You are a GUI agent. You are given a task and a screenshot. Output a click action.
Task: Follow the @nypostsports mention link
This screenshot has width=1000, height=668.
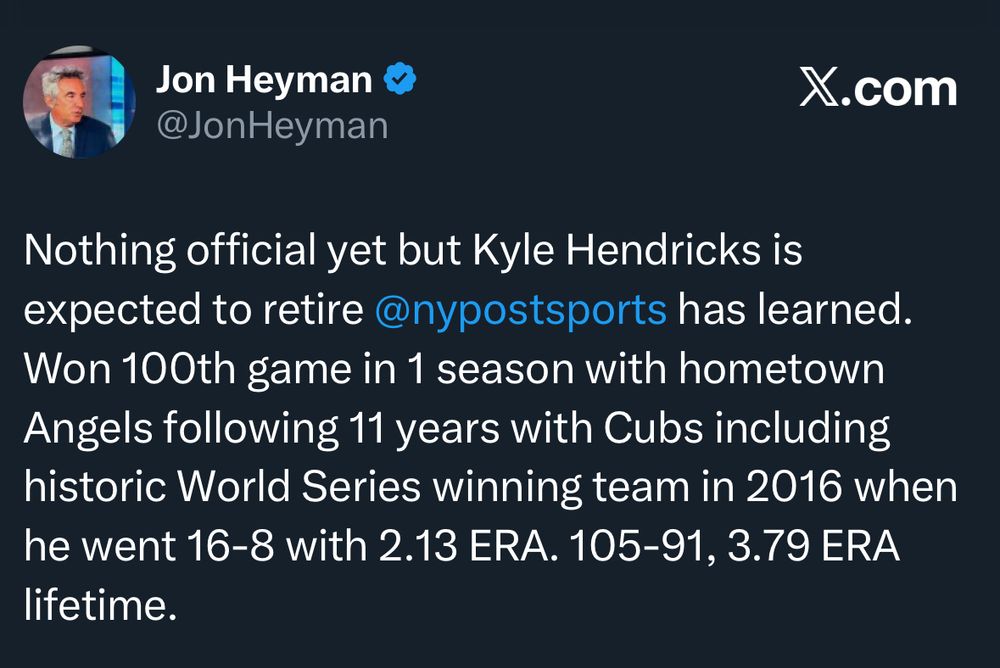point(520,310)
